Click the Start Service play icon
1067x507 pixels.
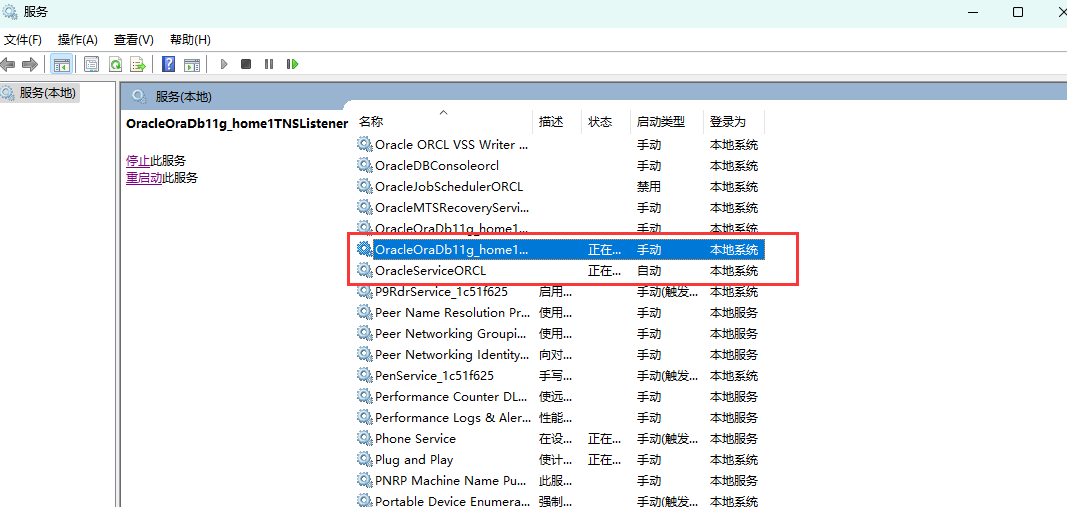[x=224, y=64]
